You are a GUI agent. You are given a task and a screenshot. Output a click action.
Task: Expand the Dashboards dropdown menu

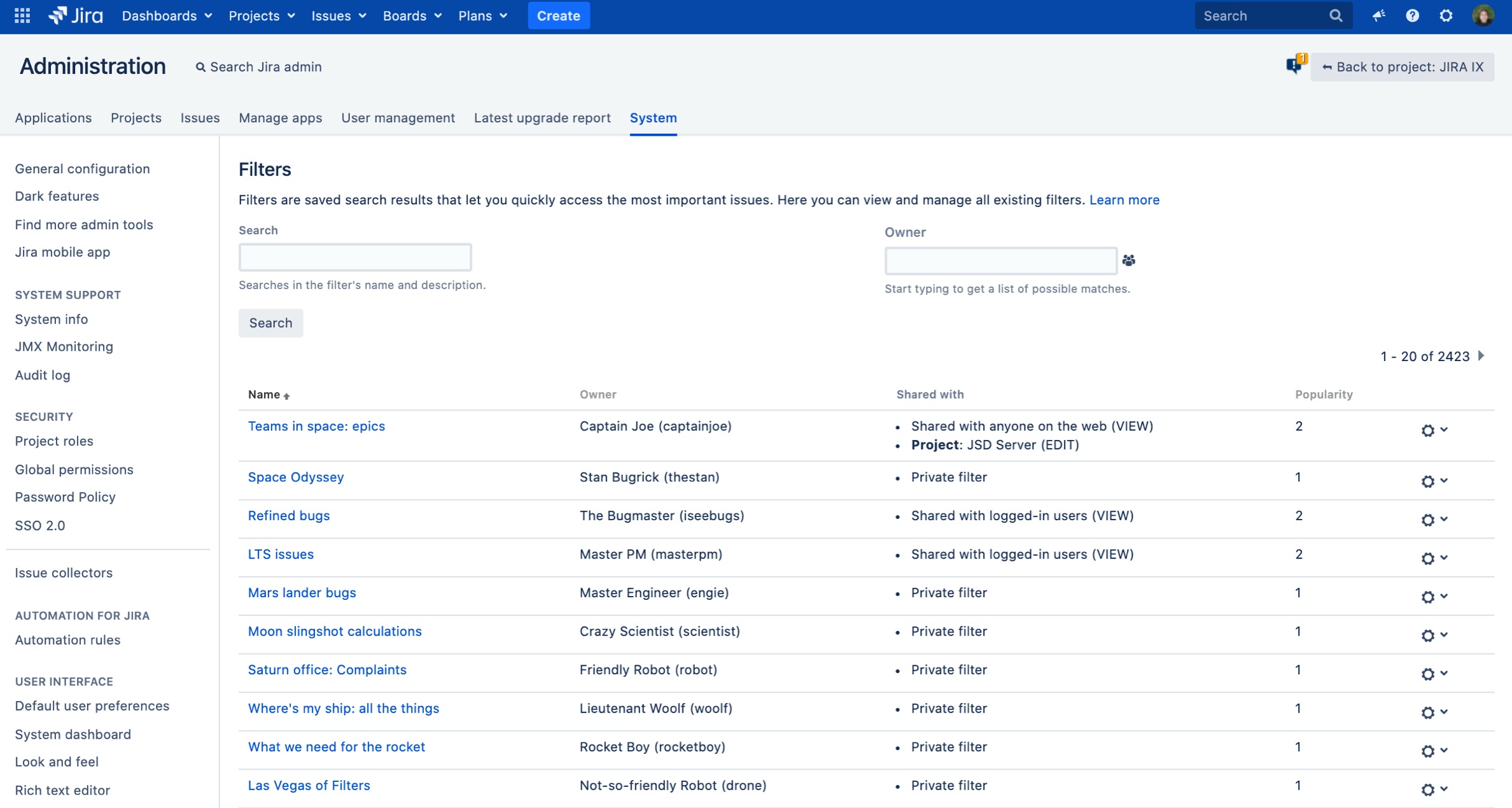tap(166, 16)
